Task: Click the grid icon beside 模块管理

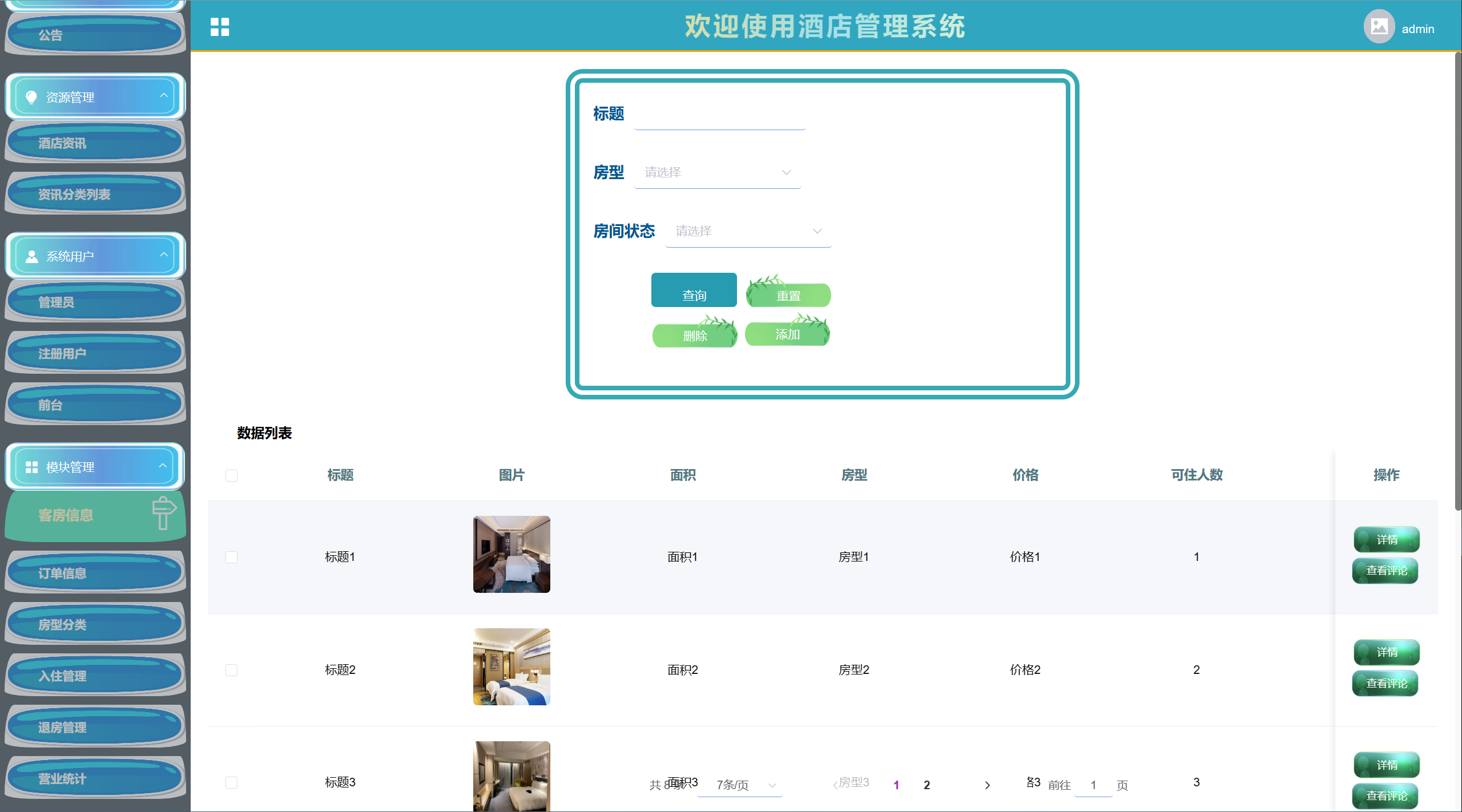Action: [x=31, y=467]
